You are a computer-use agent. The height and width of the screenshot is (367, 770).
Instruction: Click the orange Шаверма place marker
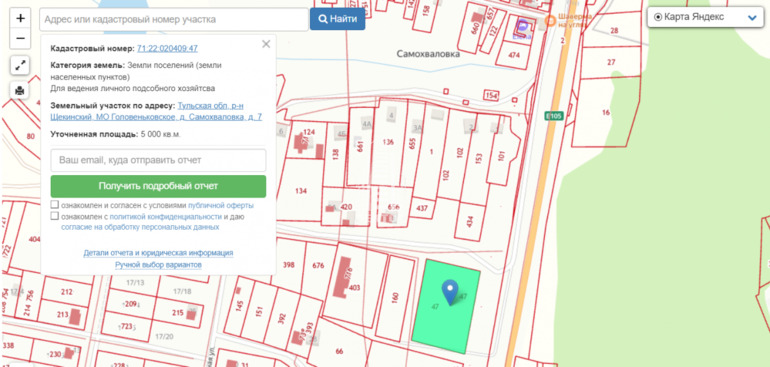(x=551, y=21)
